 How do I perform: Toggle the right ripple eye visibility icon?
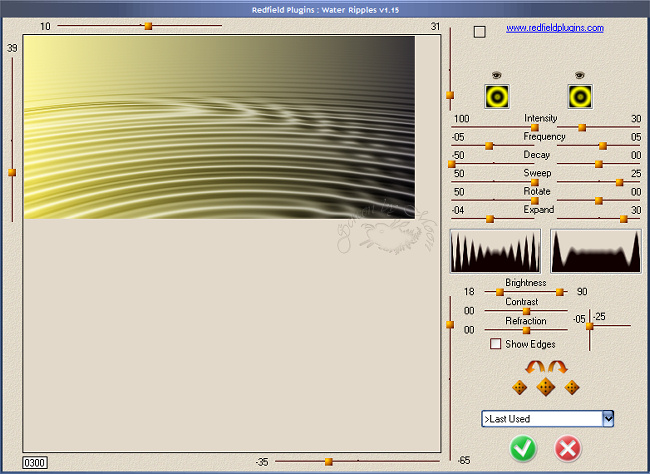[x=580, y=75]
